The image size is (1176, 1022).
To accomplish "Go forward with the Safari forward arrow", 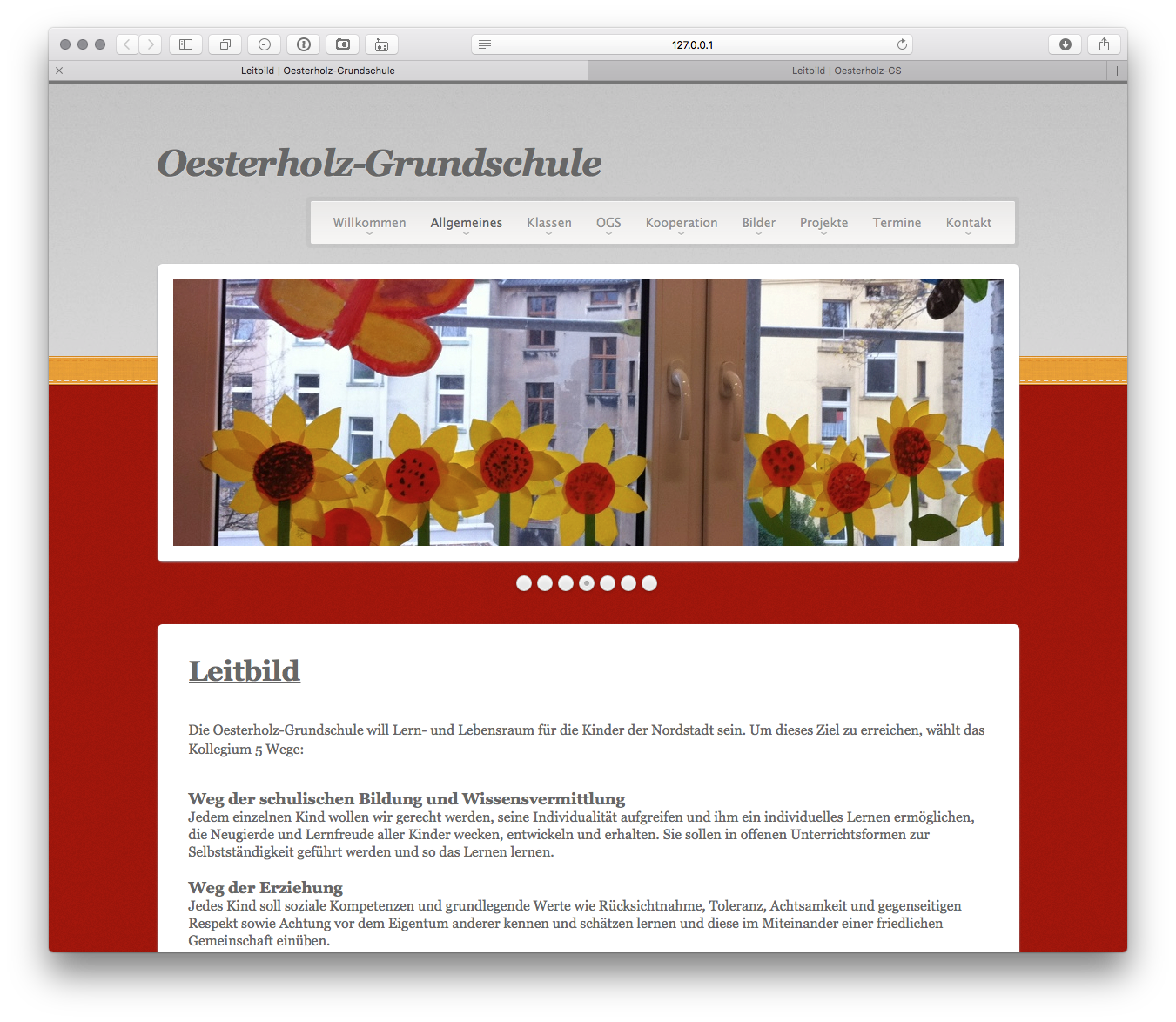I will (151, 44).
